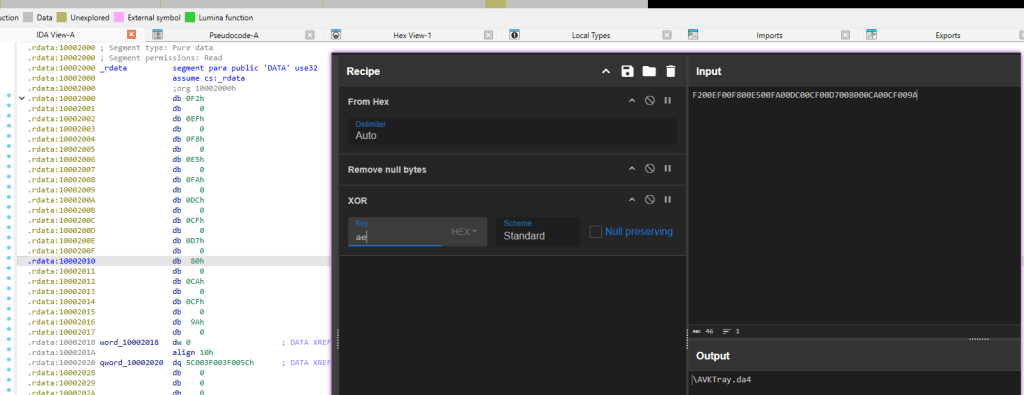Collapse the From Hex operation

click(x=632, y=101)
